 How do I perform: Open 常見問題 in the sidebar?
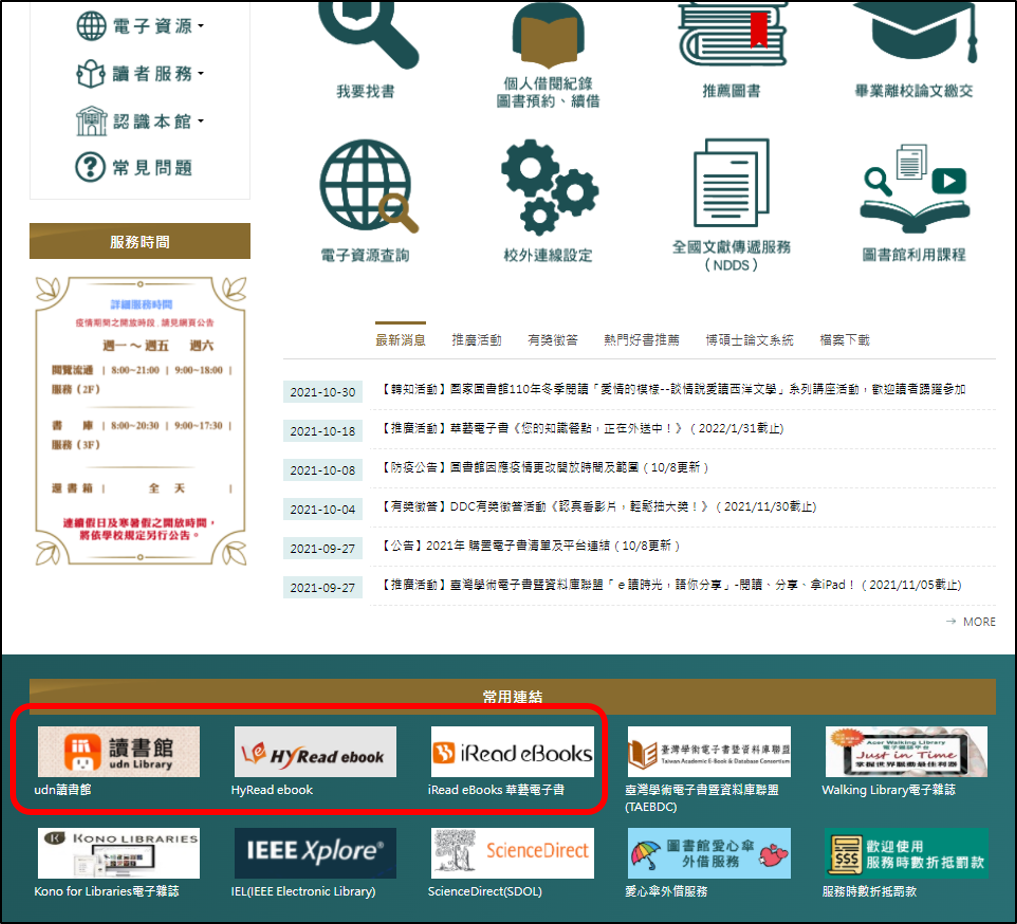tap(135, 168)
